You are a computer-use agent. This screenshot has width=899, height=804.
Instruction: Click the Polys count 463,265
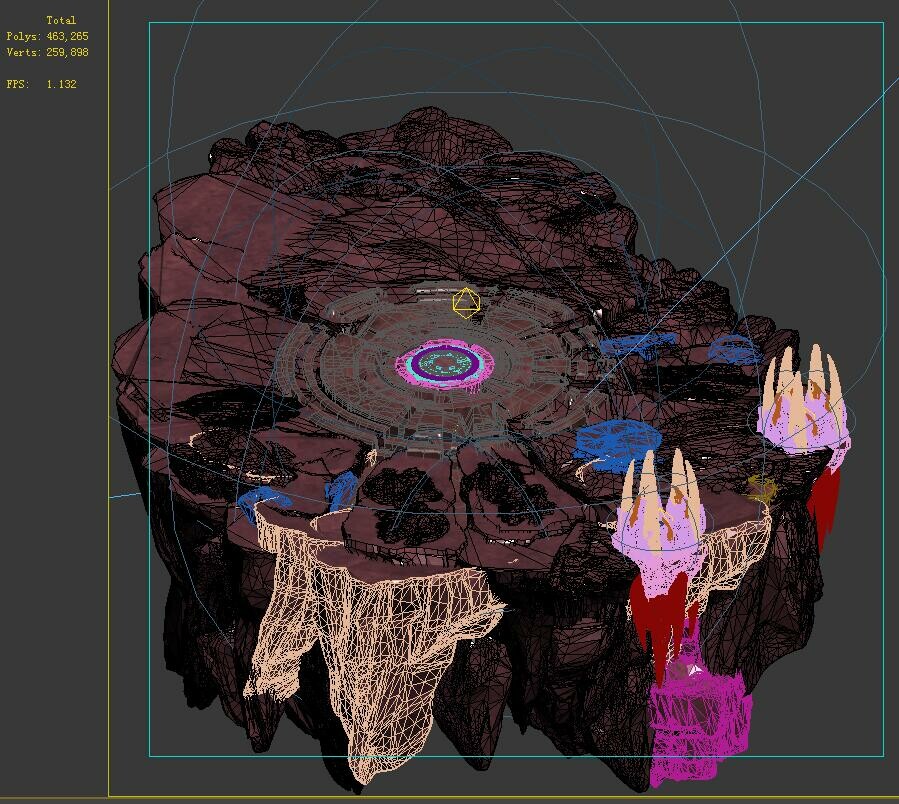(67, 36)
